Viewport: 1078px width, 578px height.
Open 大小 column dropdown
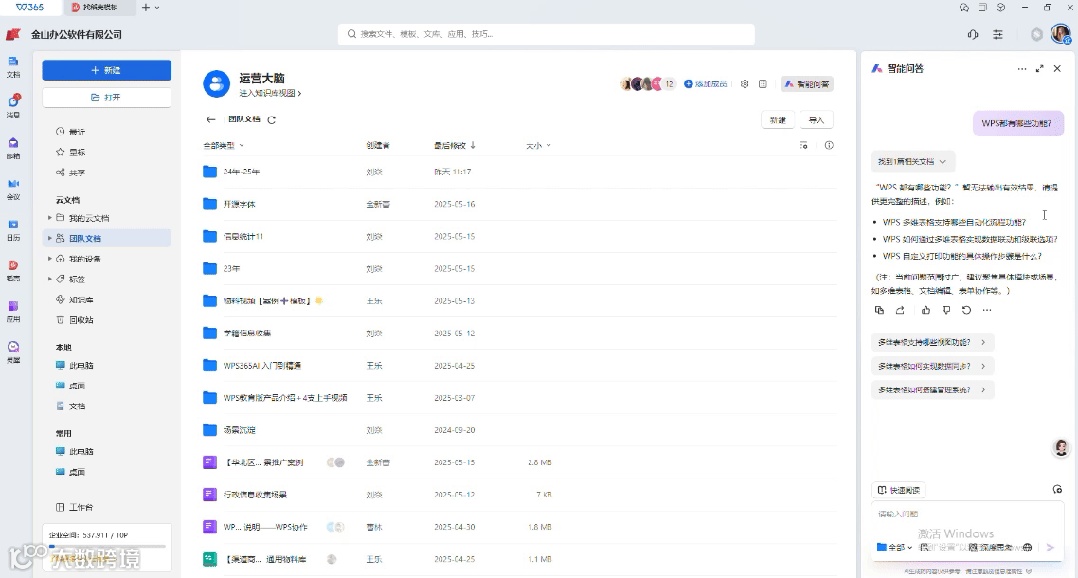(x=538, y=145)
